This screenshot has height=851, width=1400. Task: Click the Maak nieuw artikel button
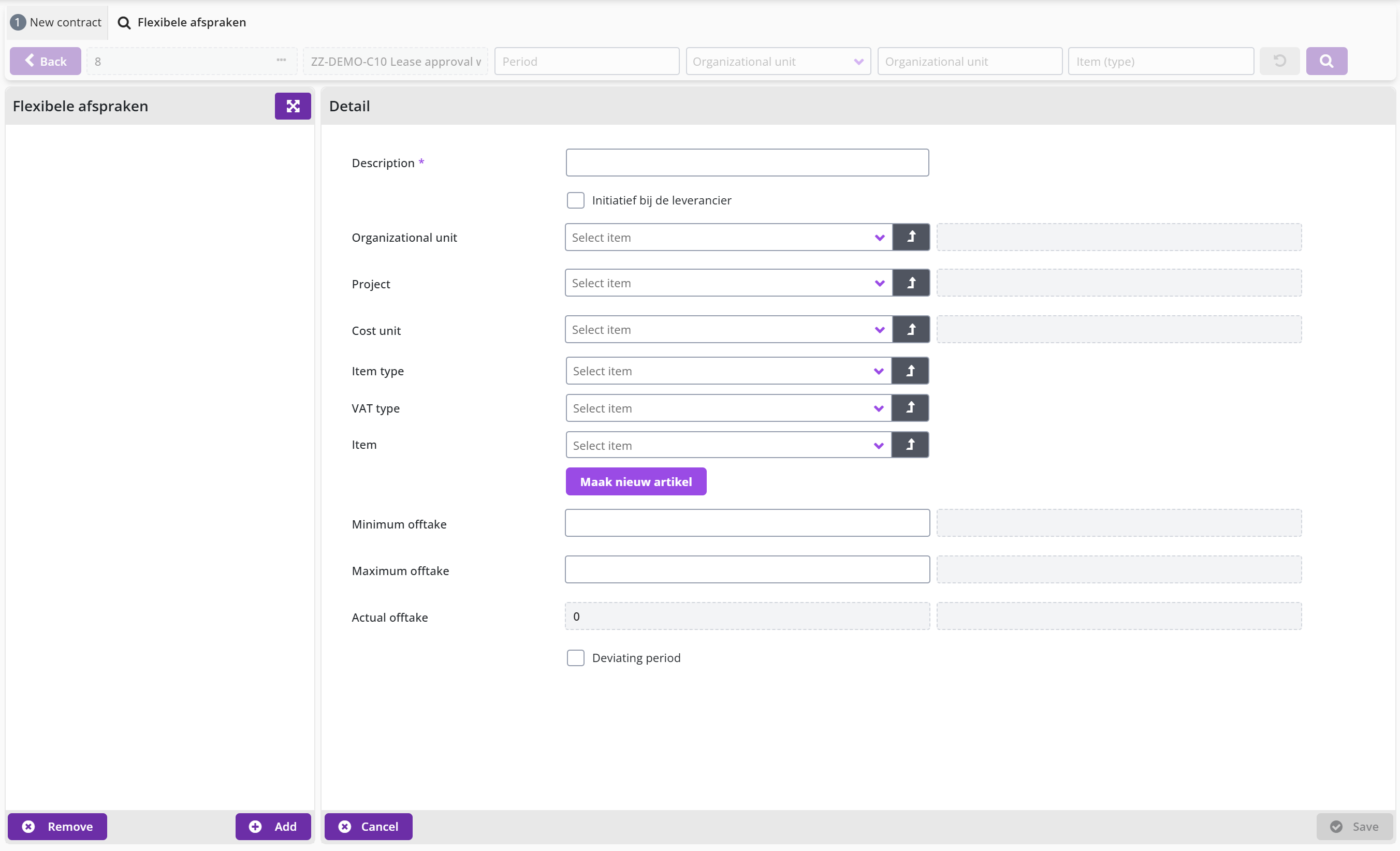[636, 481]
